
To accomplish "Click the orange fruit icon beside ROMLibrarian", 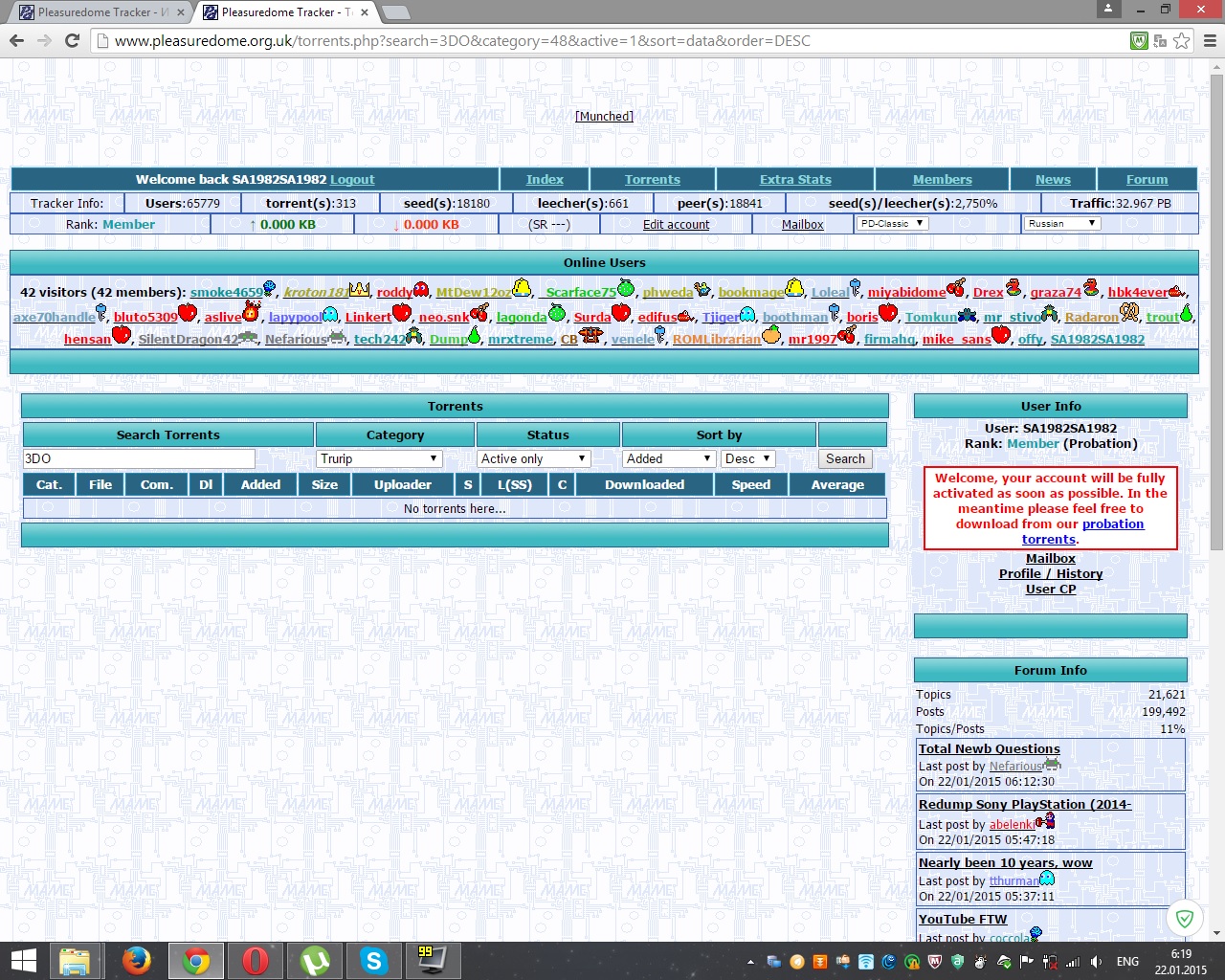I will (x=771, y=335).
